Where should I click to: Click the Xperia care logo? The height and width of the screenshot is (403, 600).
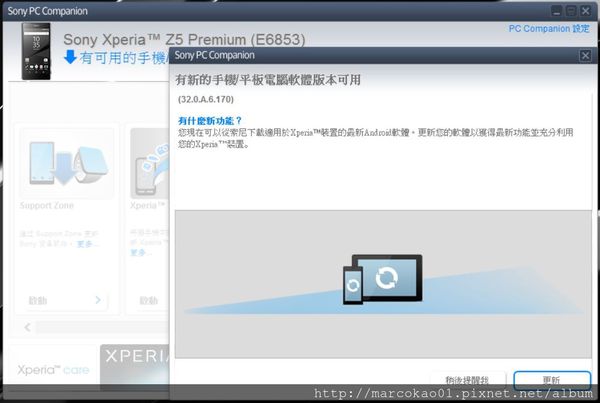(53, 369)
